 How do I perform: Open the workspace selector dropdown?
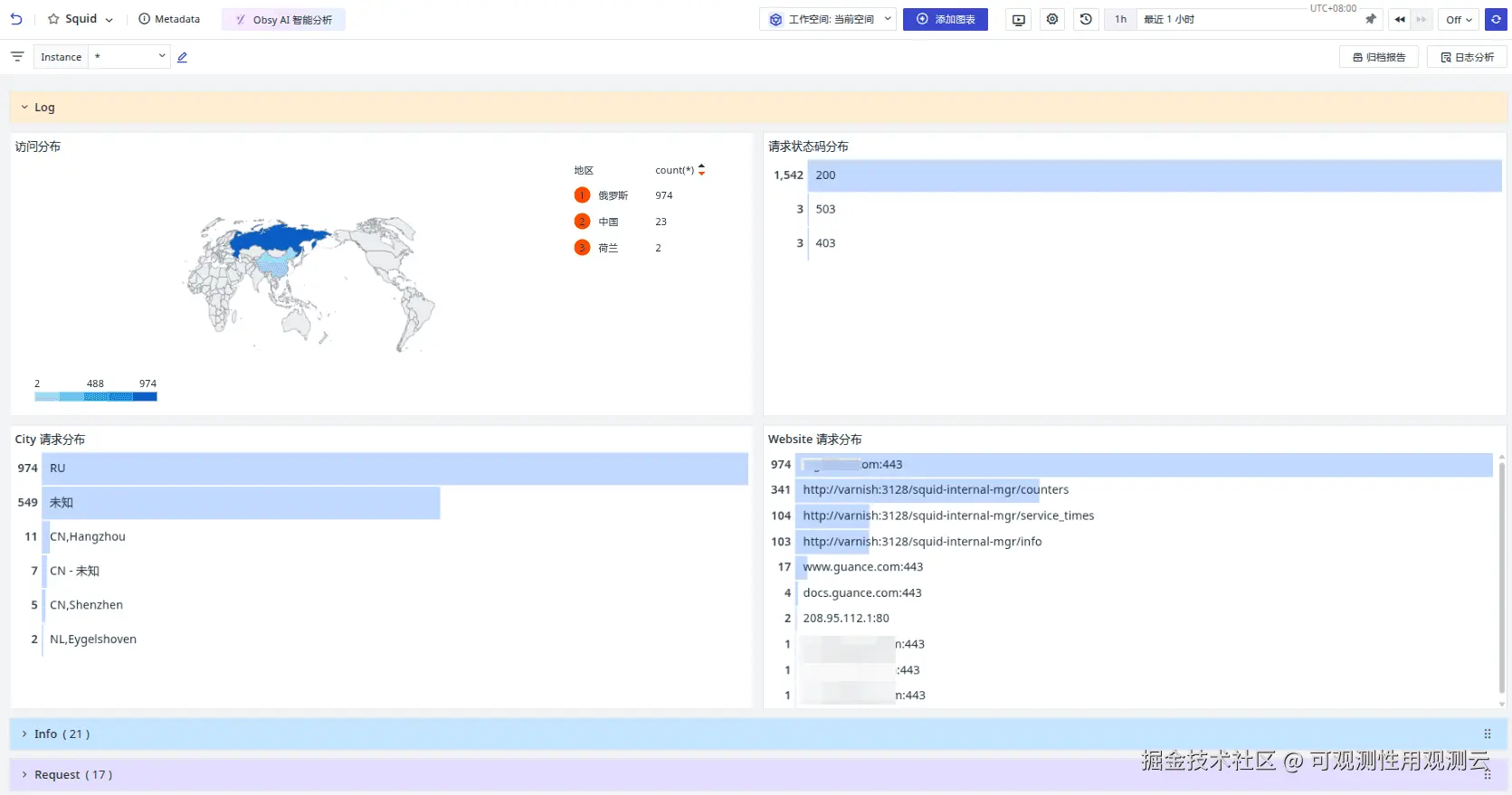click(x=828, y=19)
